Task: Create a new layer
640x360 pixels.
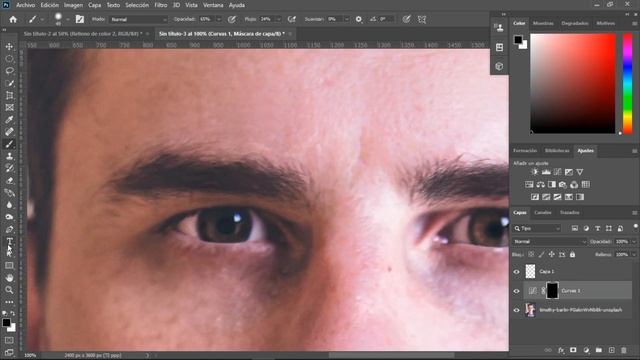Action: (611, 350)
